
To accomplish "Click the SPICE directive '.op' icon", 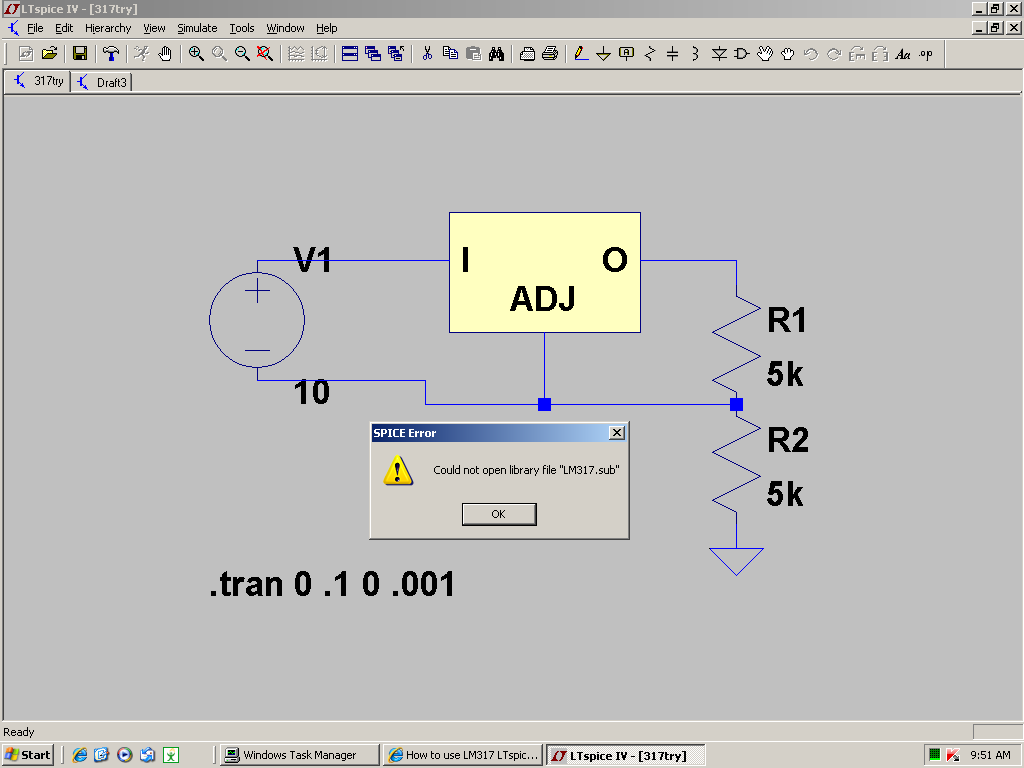I will 926,54.
